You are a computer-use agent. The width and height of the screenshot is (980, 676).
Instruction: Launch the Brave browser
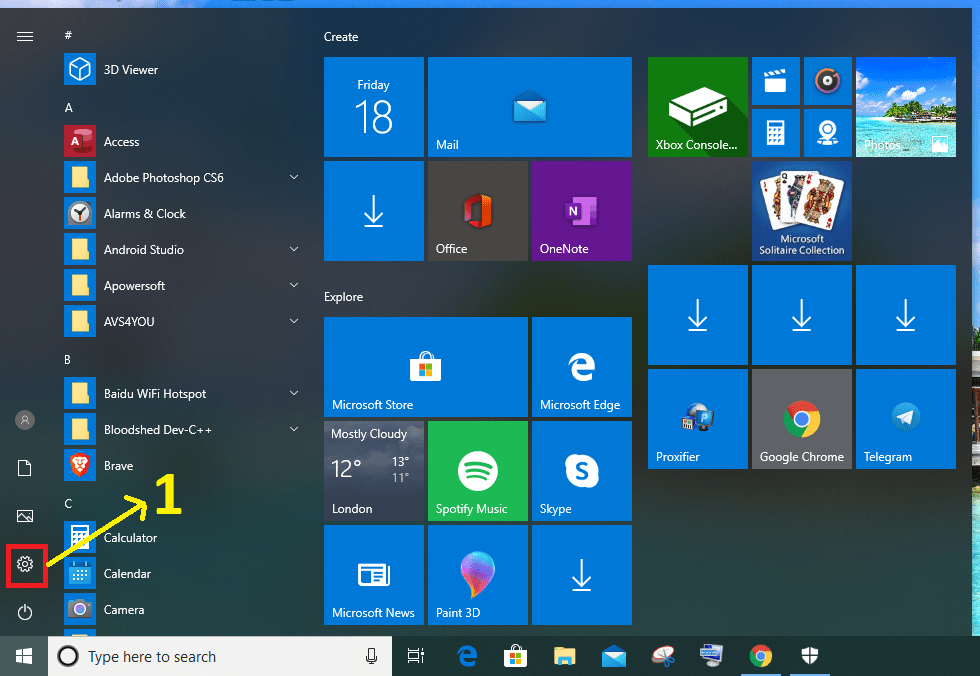(181, 465)
